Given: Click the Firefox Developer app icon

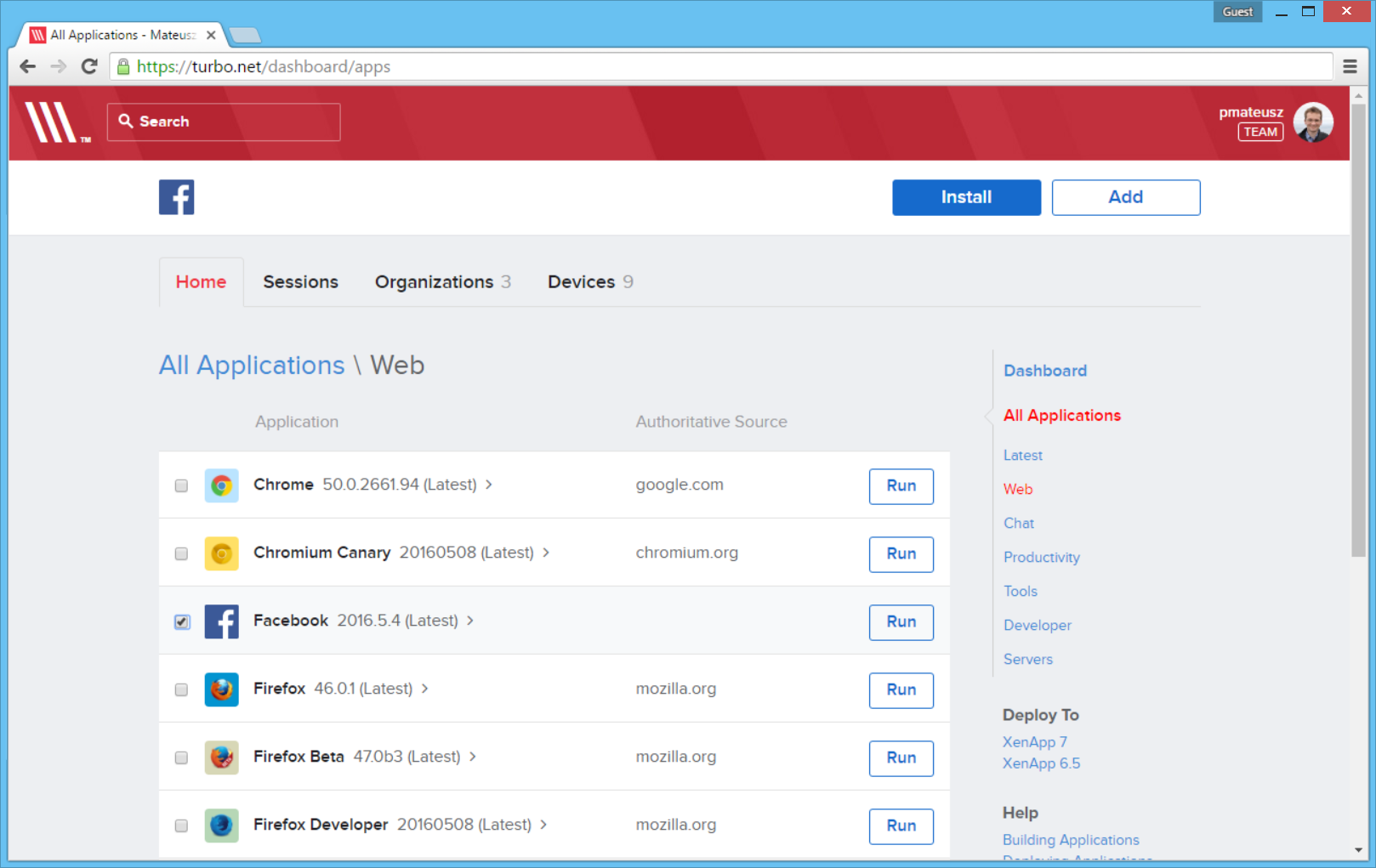Looking at the screenshot, I should 222,825.
